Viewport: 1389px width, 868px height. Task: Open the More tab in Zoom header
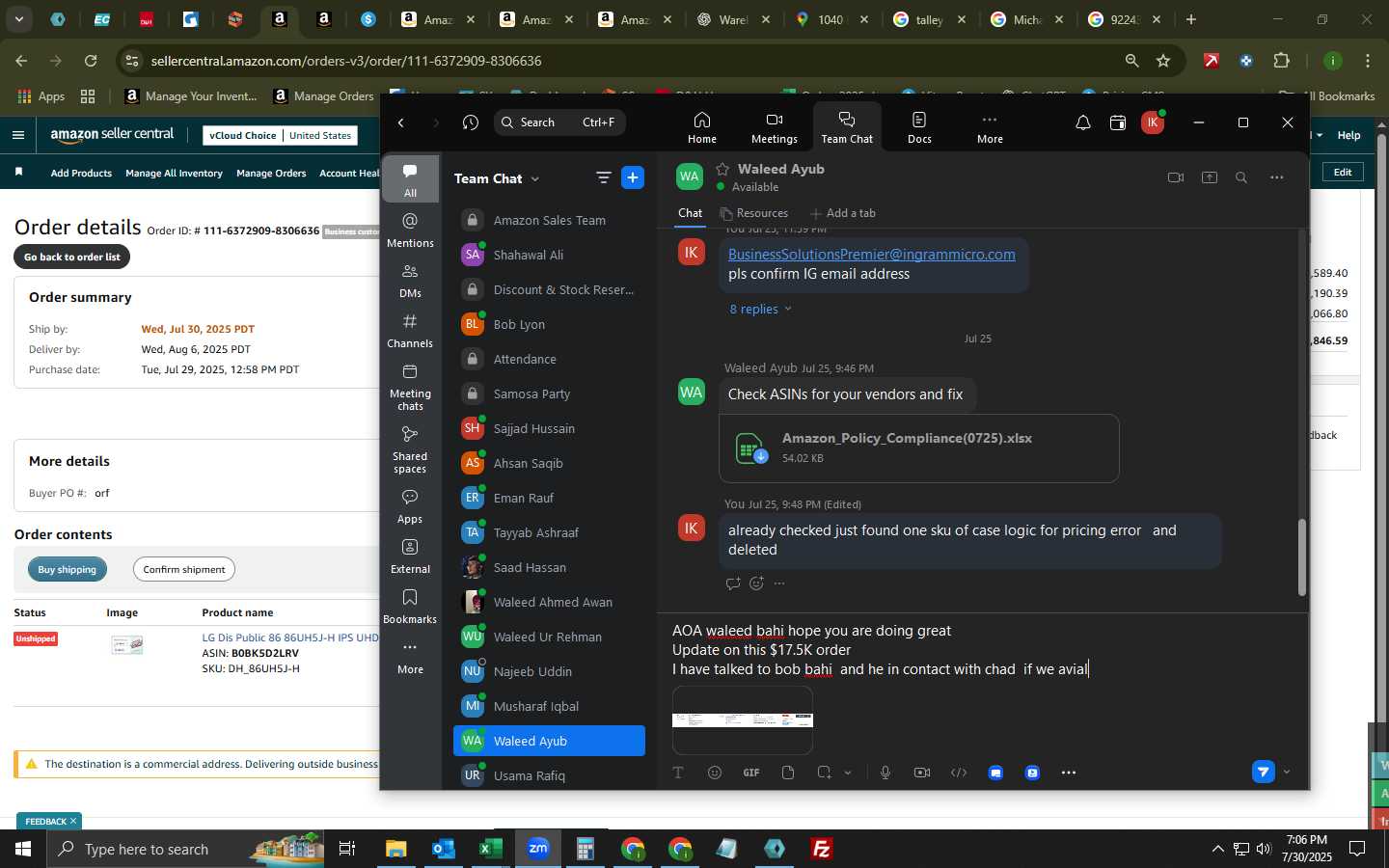[990, 126]
